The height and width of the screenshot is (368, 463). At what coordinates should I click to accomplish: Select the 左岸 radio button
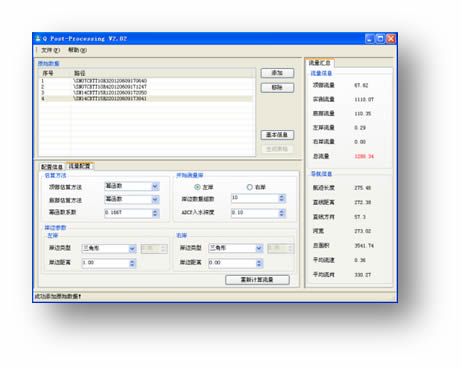coord(197,187)
